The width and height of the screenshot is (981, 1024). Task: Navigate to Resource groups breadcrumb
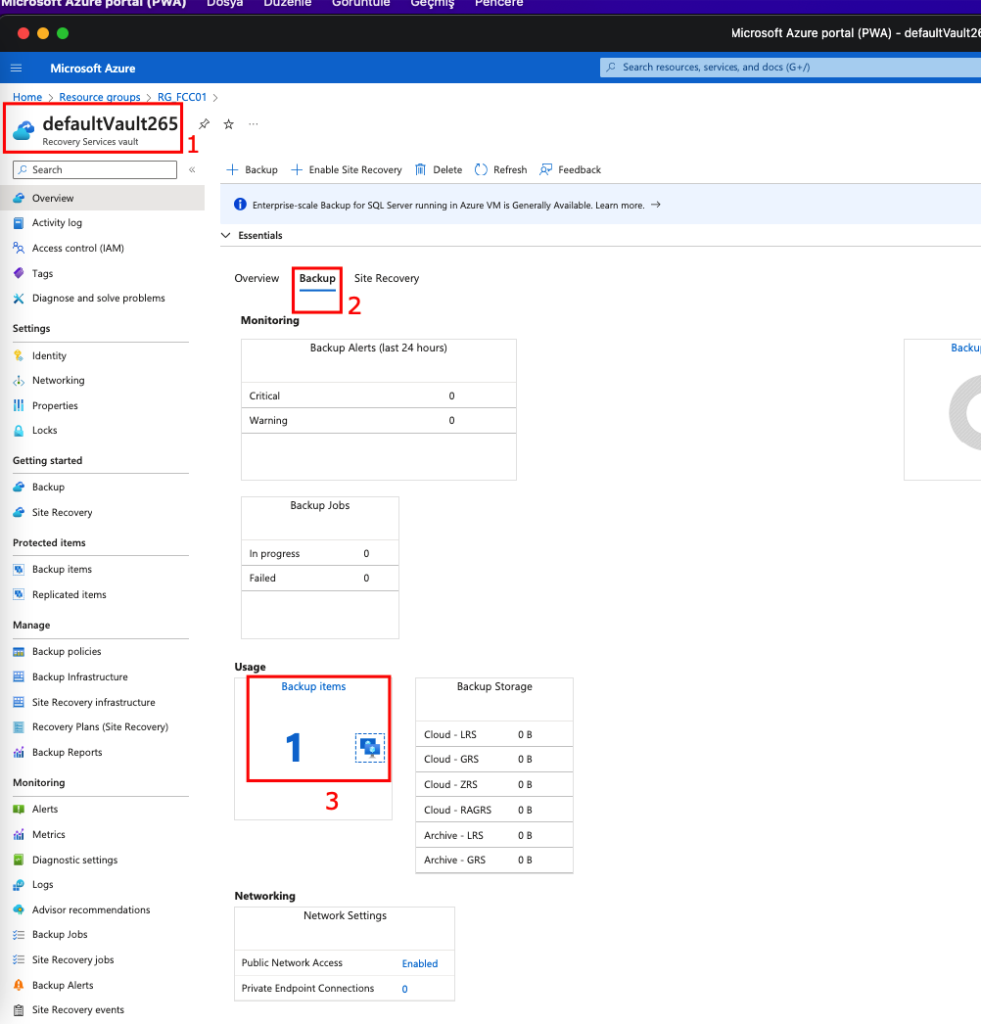click(x=100, y=97)
